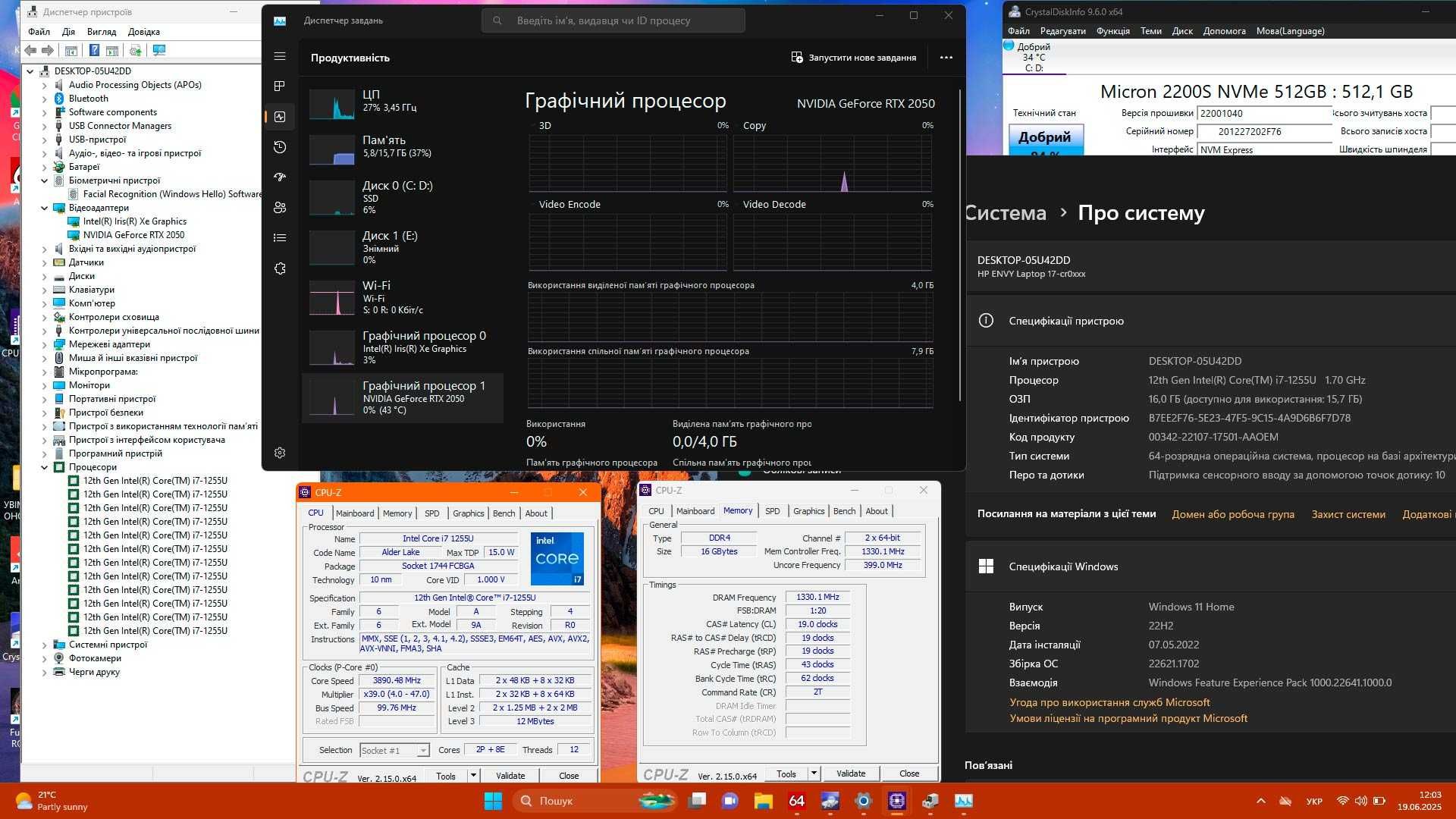Screen dimensions: 1456x819
Task: Open Startup apps icon in Task Manager sidebar
Action: click(x=280, y=177)
